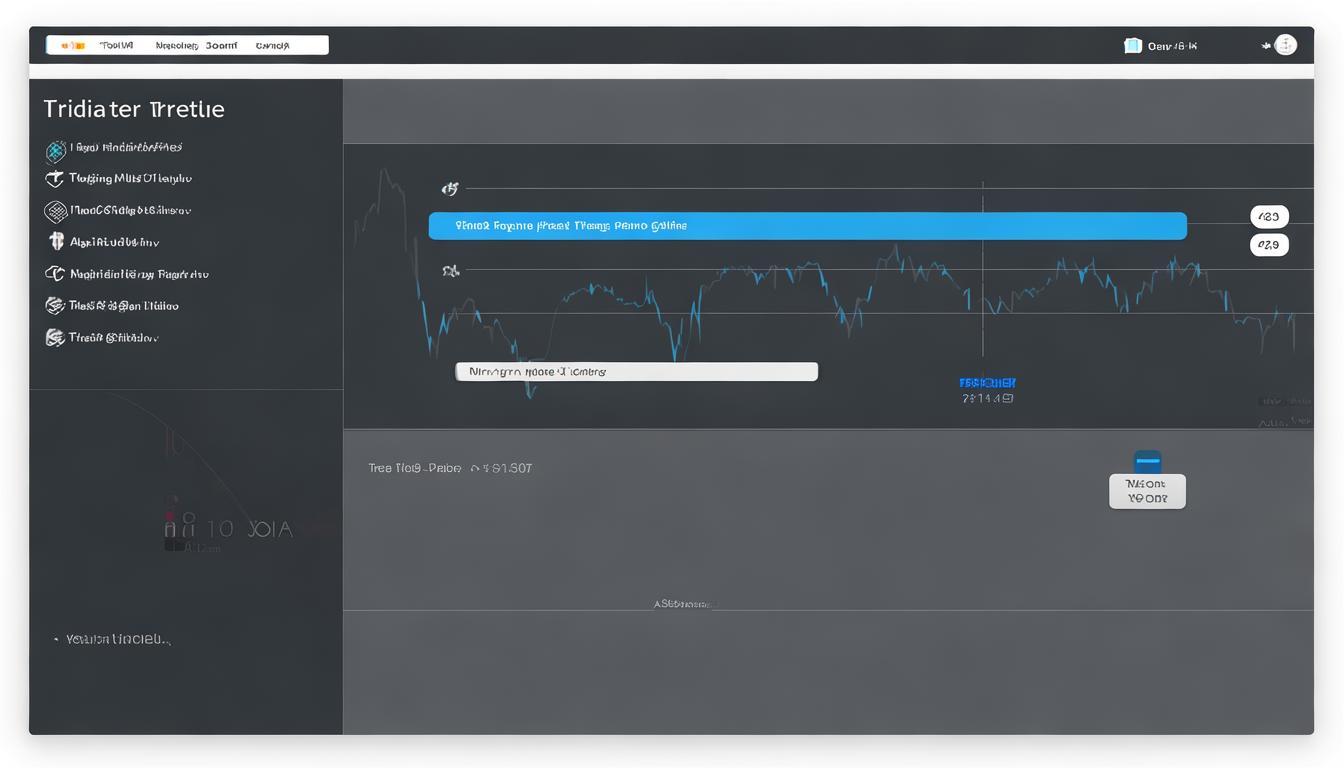
Task: Click inside the white text field over the chart
Action: pos(636,372)
